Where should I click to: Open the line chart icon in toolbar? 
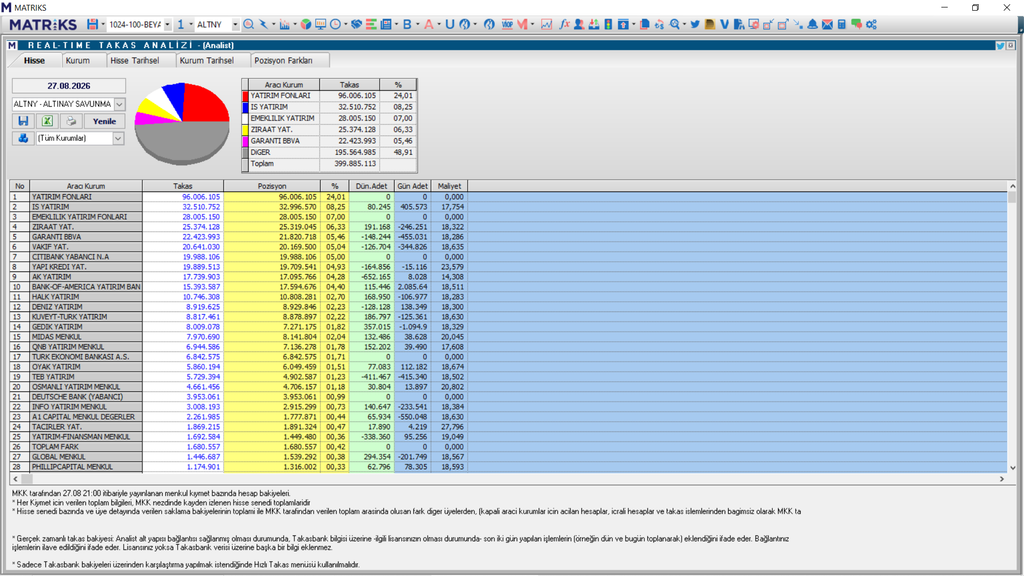point(547,24)
